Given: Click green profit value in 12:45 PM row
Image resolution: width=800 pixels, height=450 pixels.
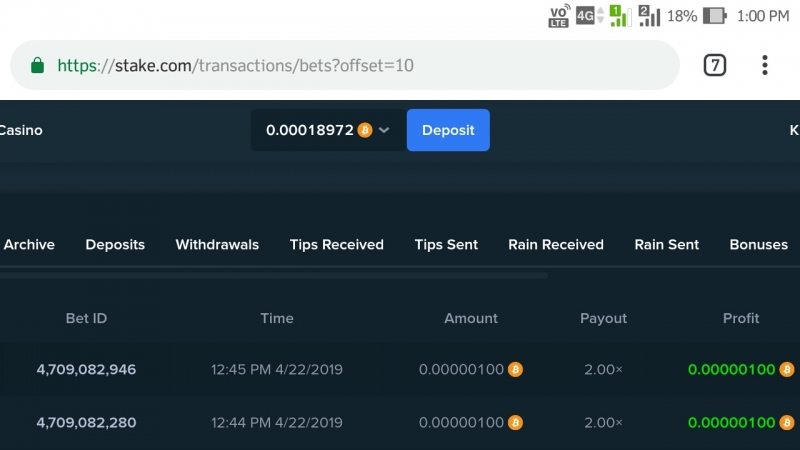Looking at the screenshot, I should 732,369.
